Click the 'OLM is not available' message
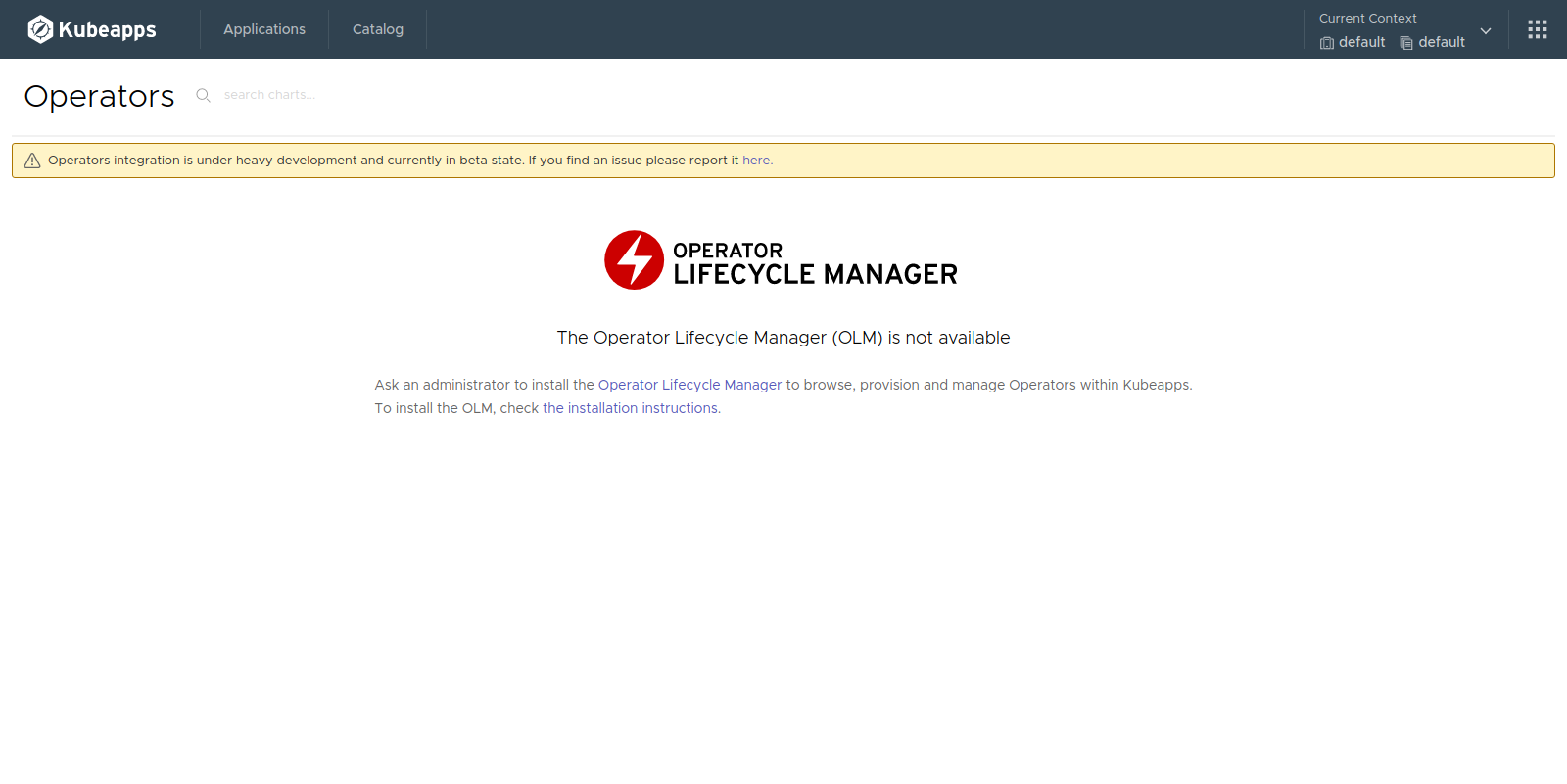1567x784 pixels. [x=783, y=338]
